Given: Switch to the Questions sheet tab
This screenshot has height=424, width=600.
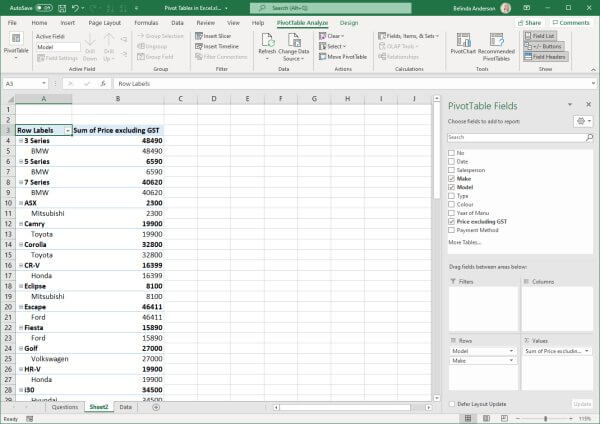Looking at the screenshot, I should click(x=65, y=407).
